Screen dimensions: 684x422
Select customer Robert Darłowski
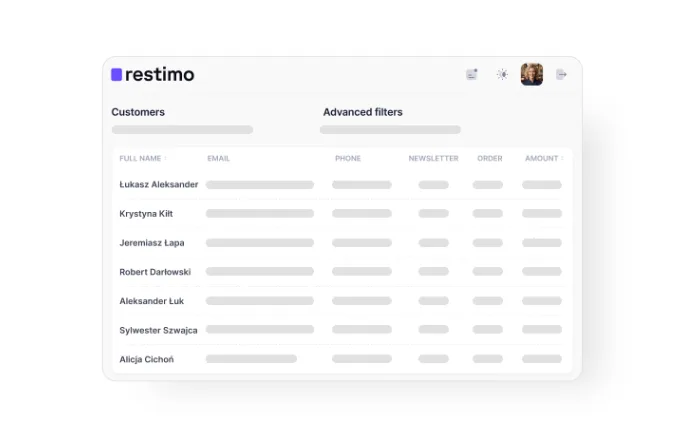(x=155, y=272)
